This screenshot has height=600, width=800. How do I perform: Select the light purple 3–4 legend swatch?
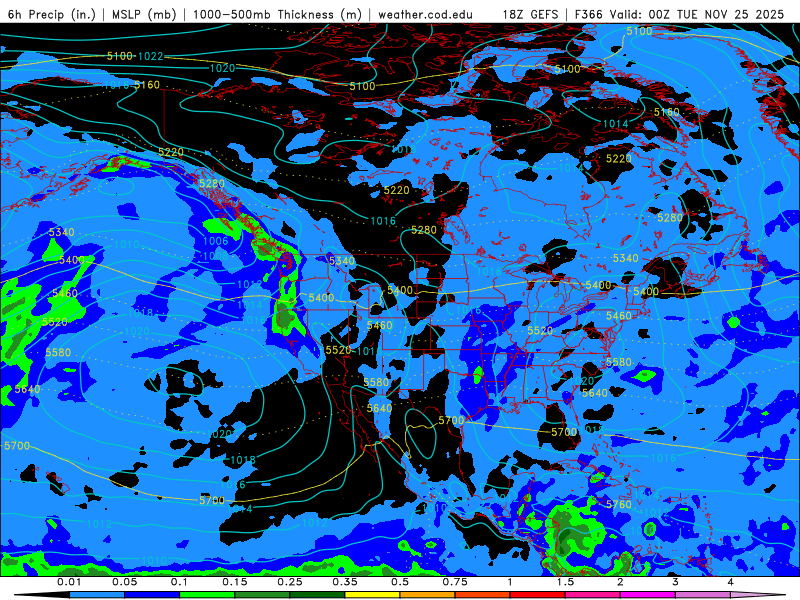pos(703,595)
